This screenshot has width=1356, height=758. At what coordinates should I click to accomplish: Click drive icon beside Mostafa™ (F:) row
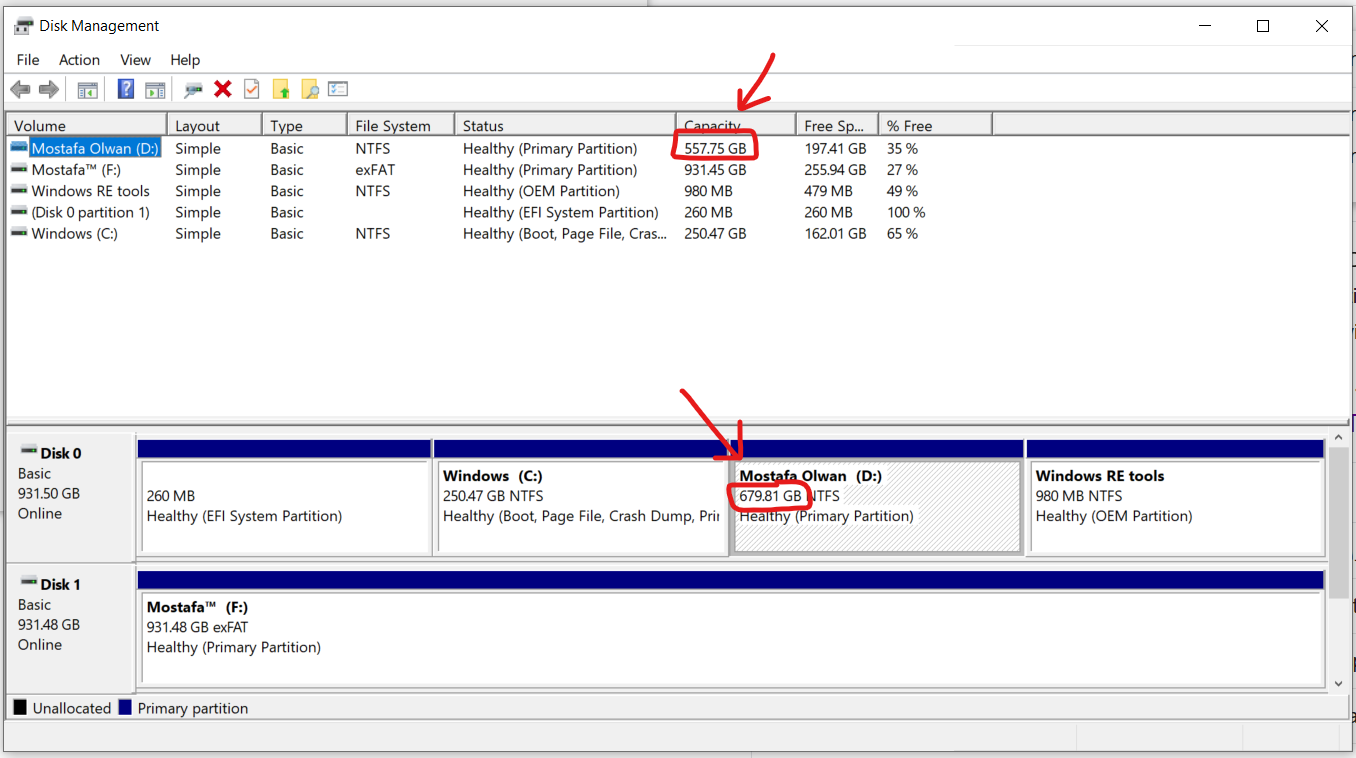19,169
